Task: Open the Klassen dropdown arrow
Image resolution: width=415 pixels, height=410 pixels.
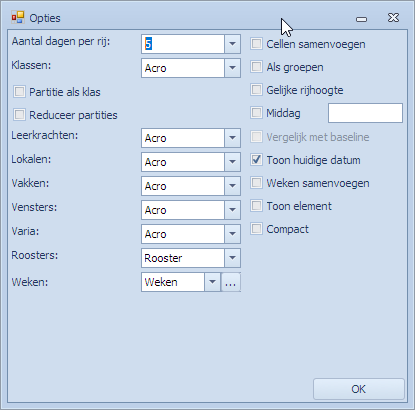Action: point(232,68)
